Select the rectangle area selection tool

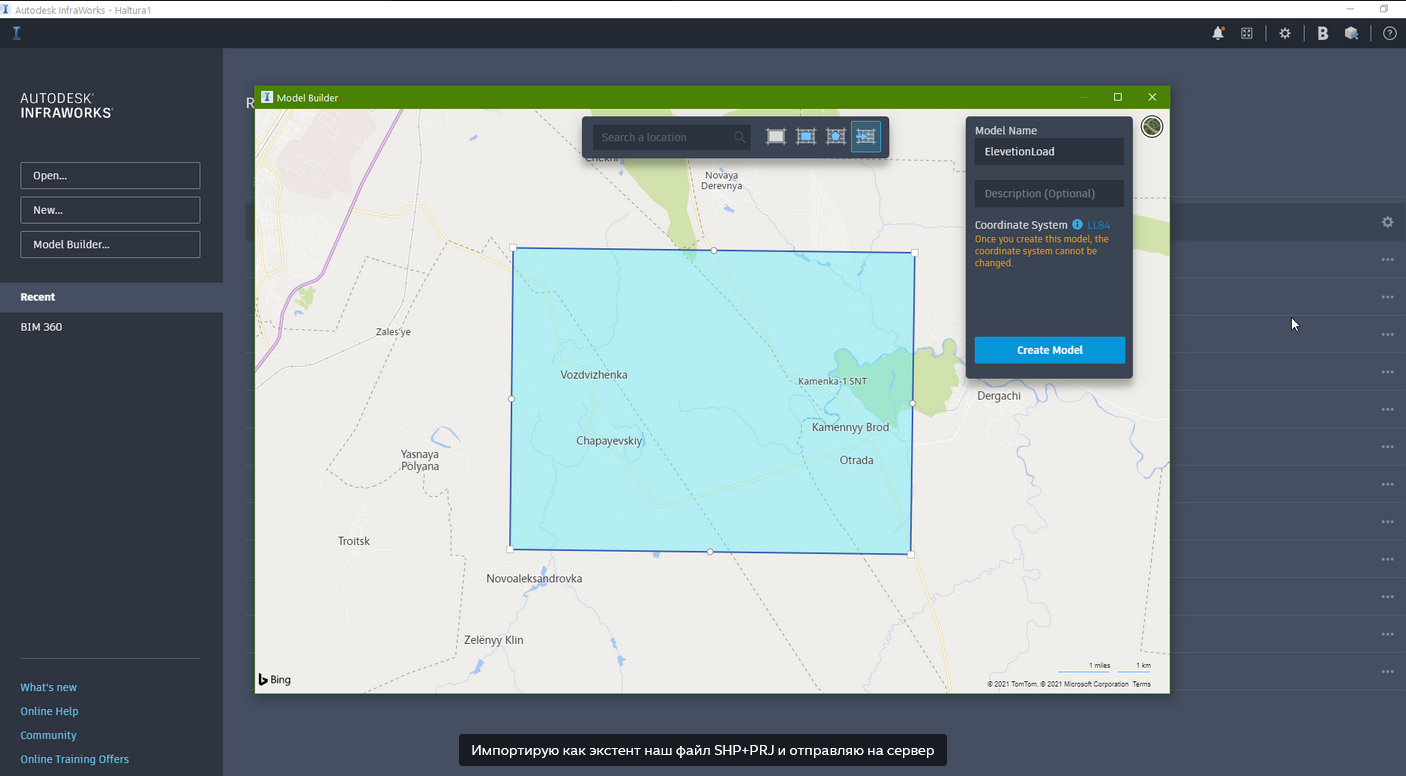(x=806, y=137)
